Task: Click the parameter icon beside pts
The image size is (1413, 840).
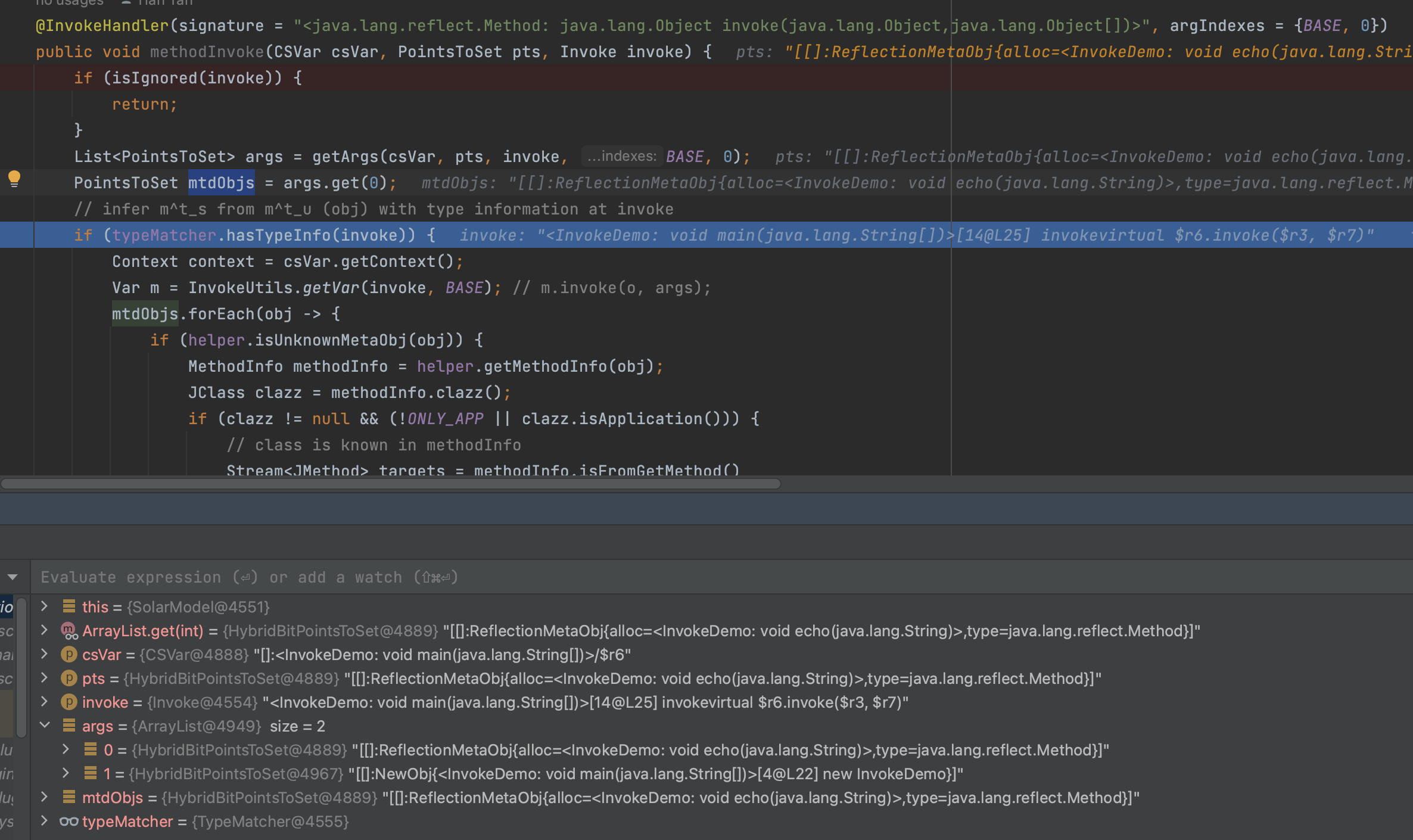Action: (x=69, y=678)
